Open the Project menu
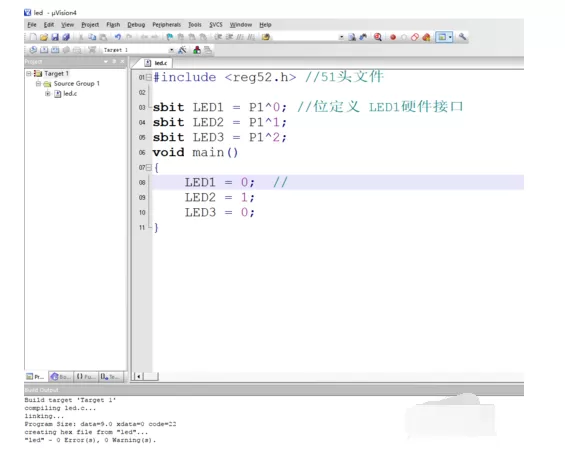This screenshot has width=565, height=455. (90, 24)
